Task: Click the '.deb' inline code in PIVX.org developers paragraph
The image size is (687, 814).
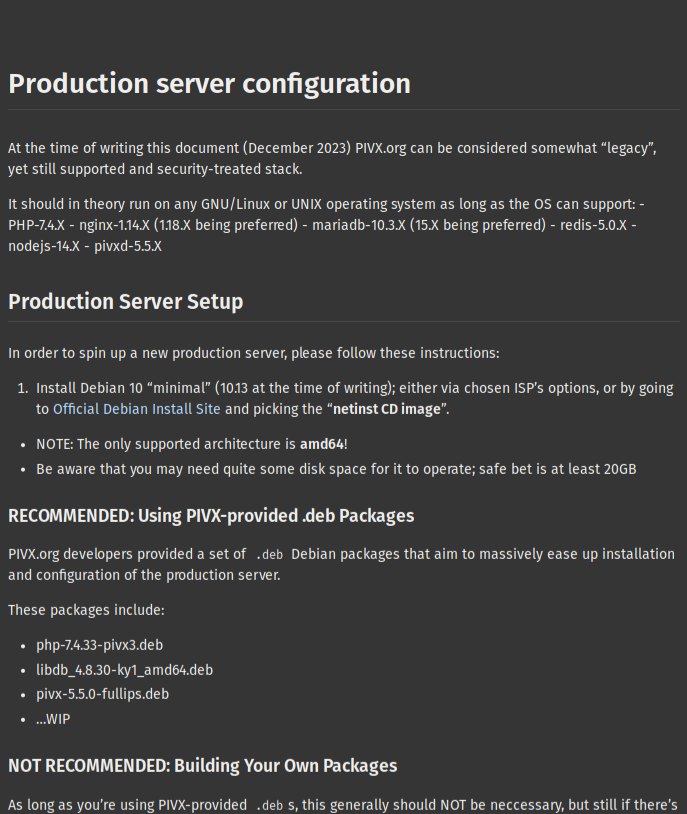Action: tap(270, 554)
